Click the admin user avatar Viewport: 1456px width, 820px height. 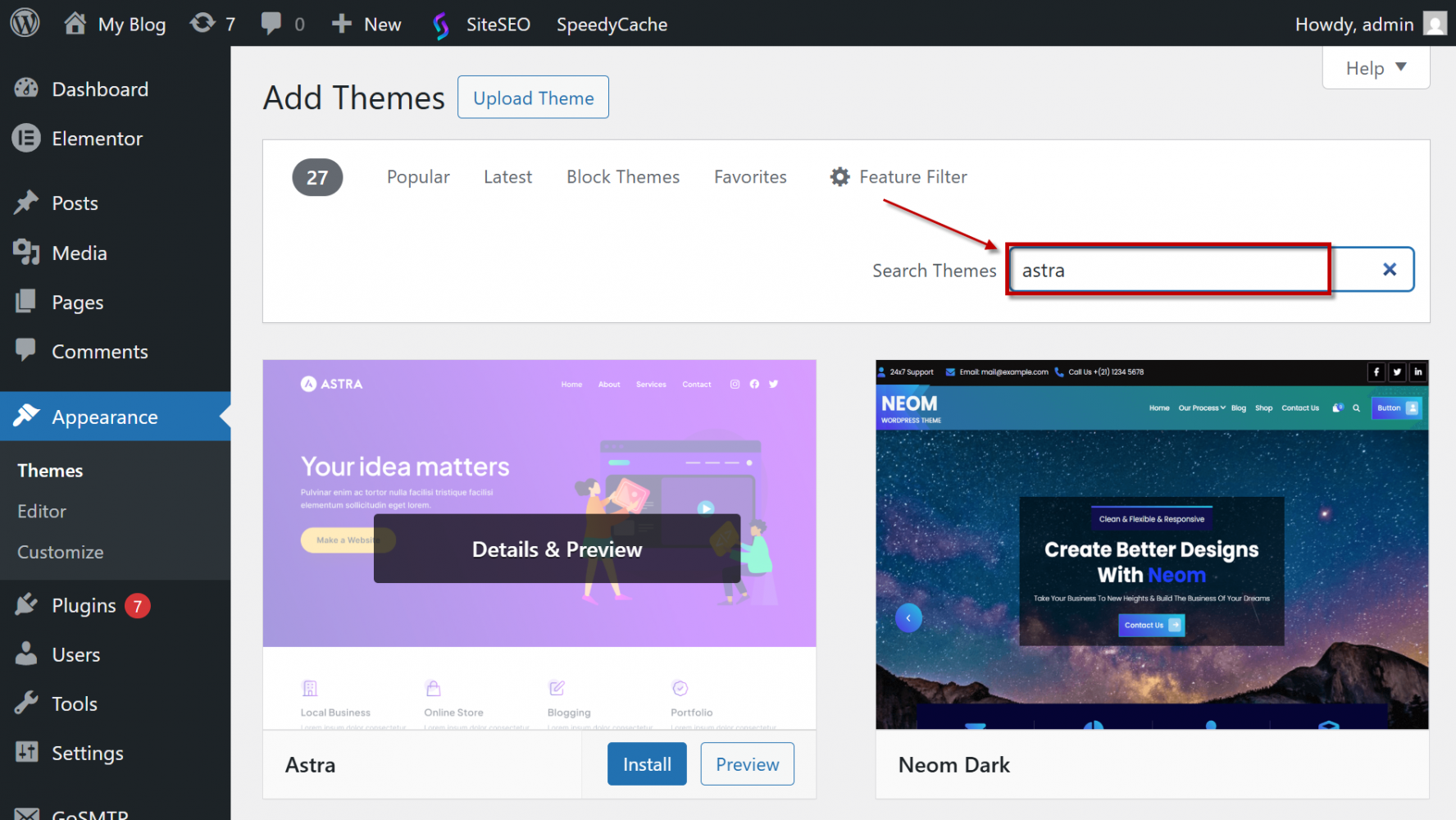[1434, 24]
